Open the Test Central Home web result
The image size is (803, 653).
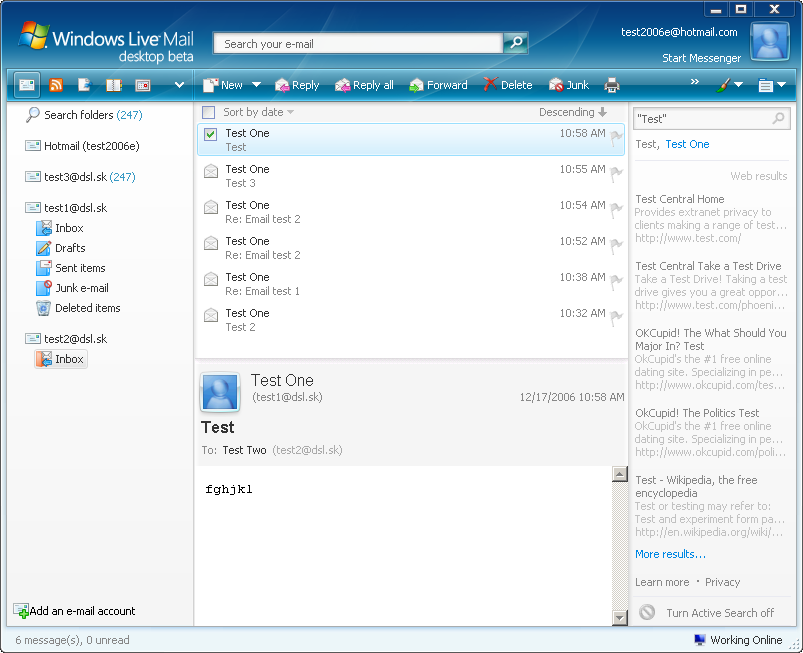pos(680,199)
